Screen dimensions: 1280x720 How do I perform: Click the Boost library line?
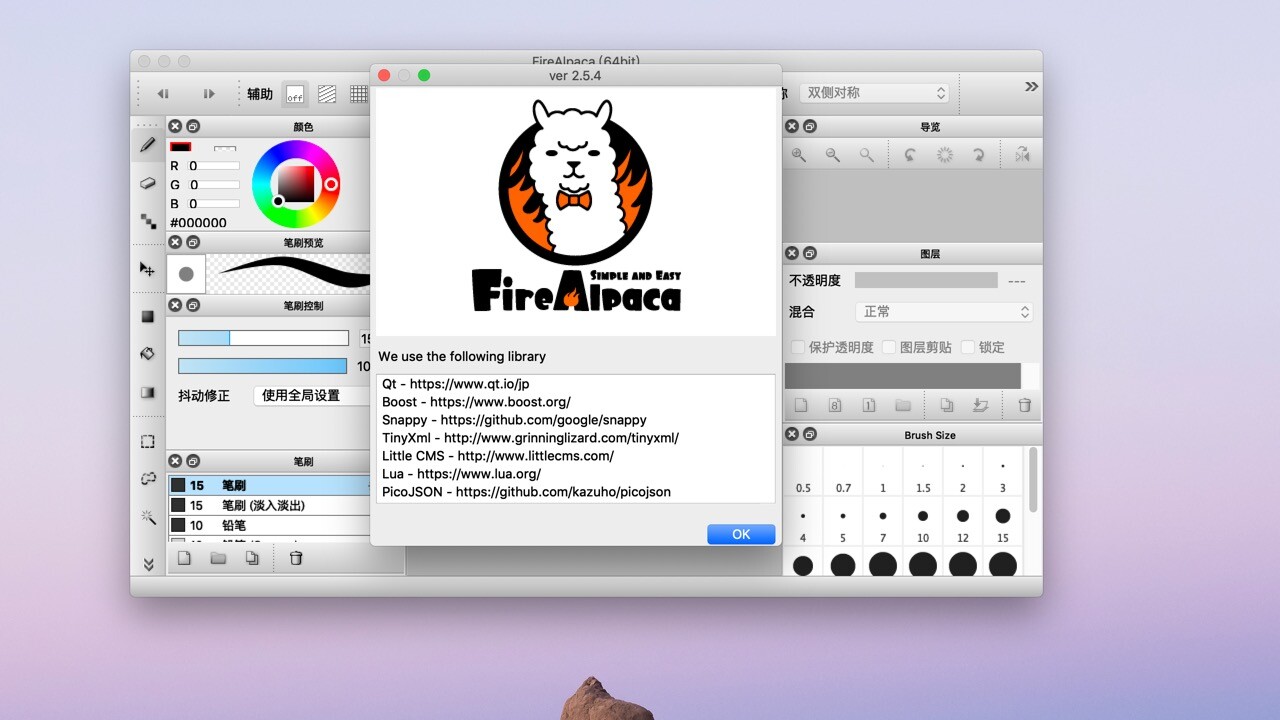476,402
